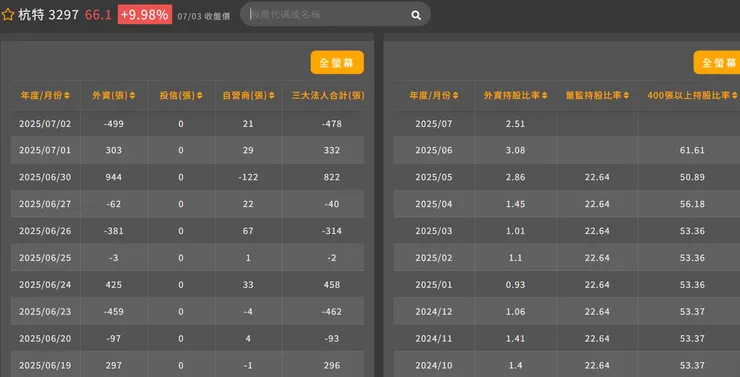This screenshot has height=377, width=740.
Task: Select the 2025/01 month cell
Action: 434,285
